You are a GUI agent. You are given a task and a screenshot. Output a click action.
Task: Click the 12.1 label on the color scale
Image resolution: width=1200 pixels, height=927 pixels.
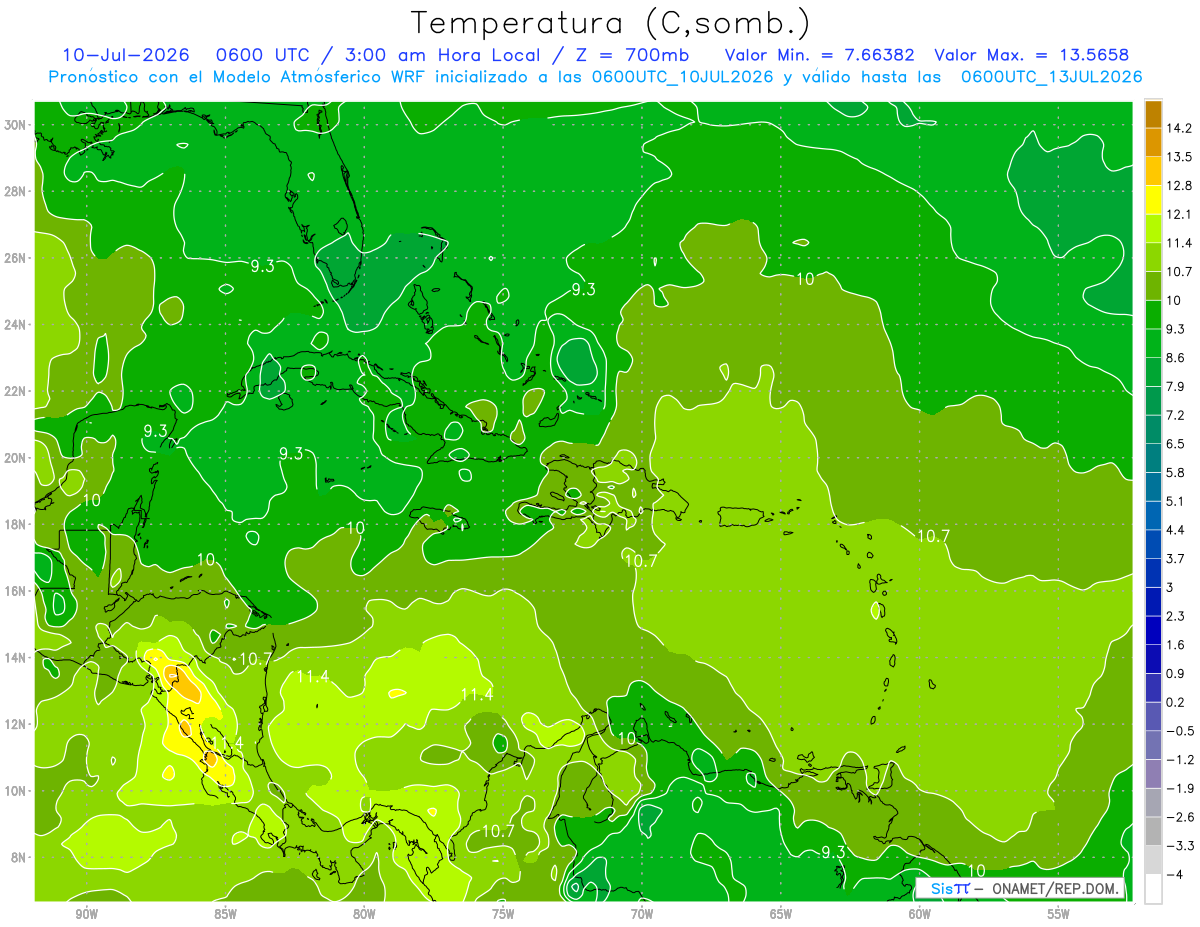pos(1179,214)
